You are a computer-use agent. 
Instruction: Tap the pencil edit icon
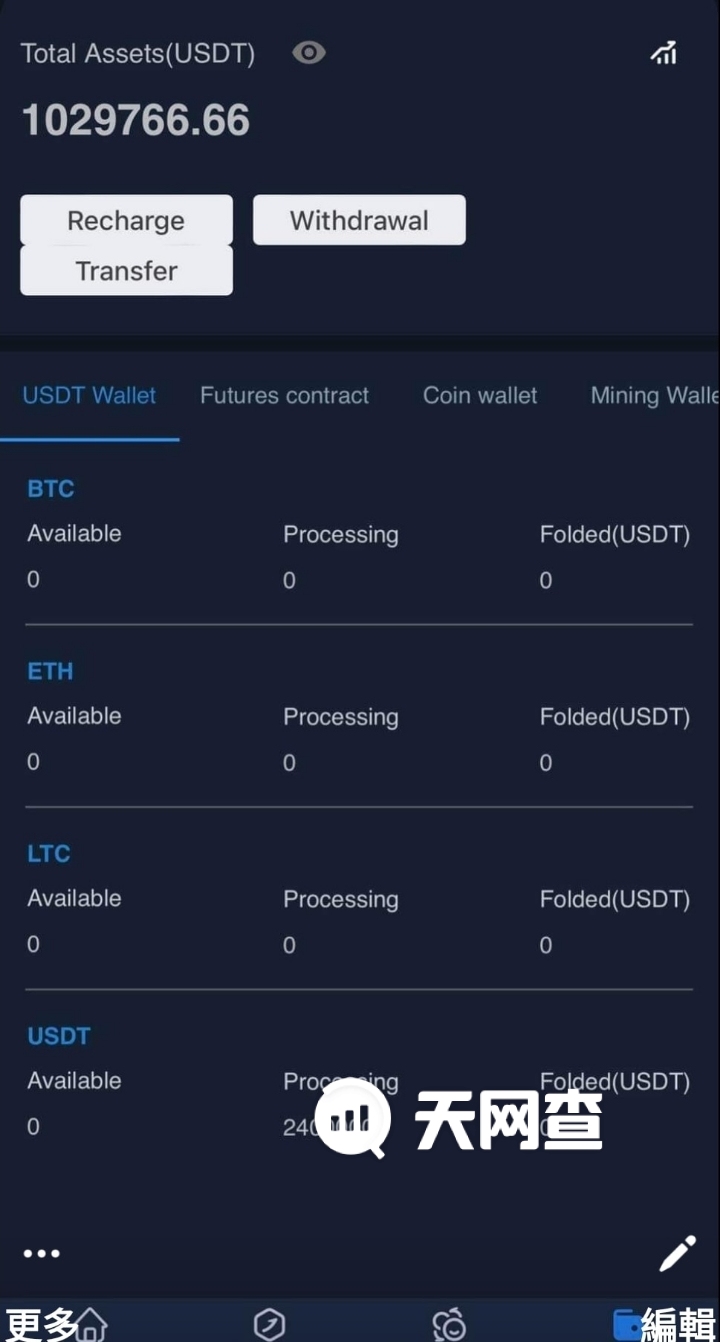click(x=677, y=1253)
